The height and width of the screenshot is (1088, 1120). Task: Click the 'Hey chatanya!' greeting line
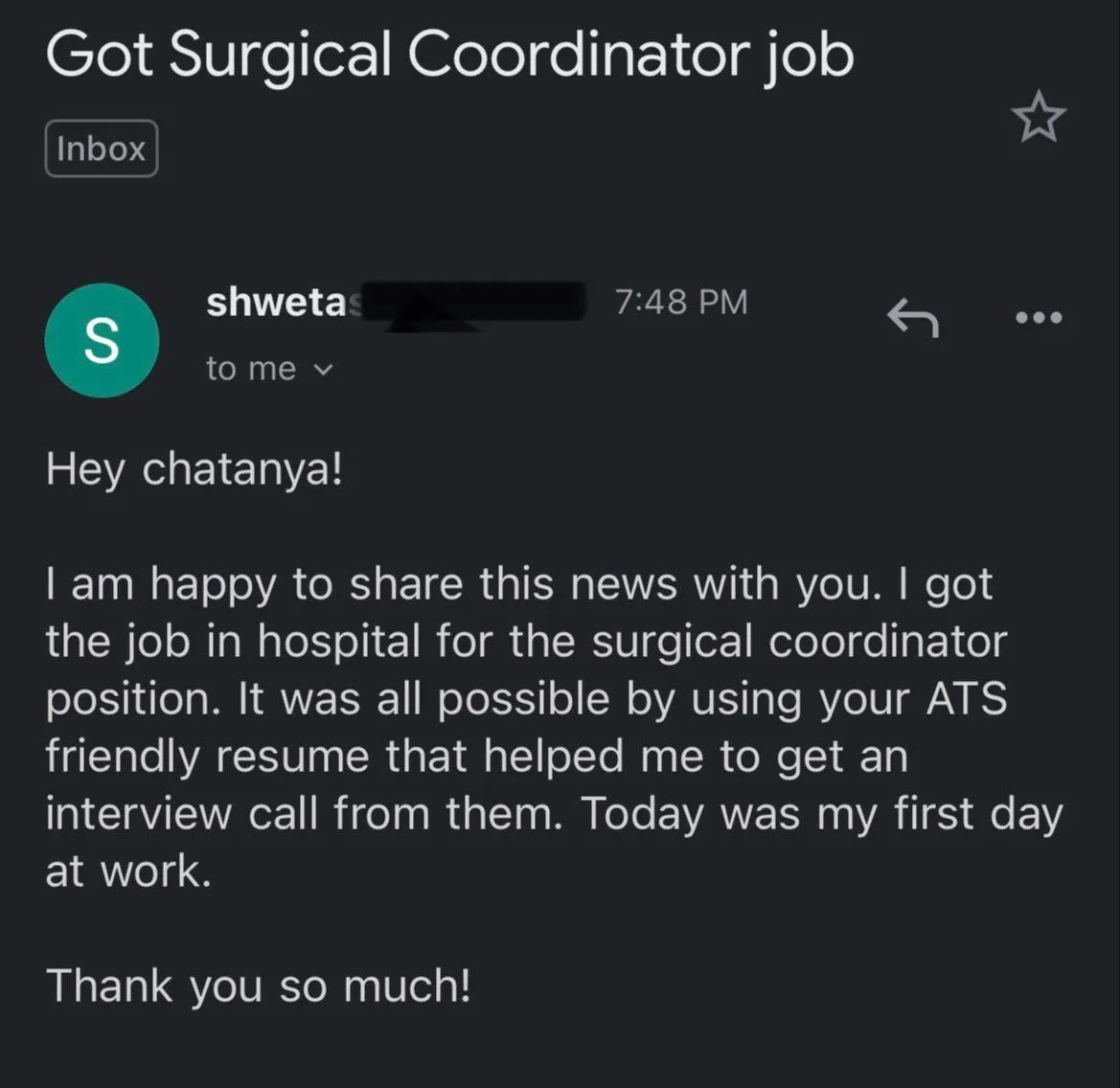(194, 469)
